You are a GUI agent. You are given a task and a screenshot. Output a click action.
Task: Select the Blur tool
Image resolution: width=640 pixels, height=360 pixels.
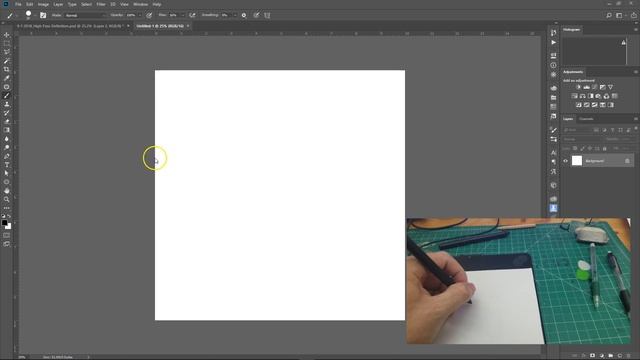(7, 139)
